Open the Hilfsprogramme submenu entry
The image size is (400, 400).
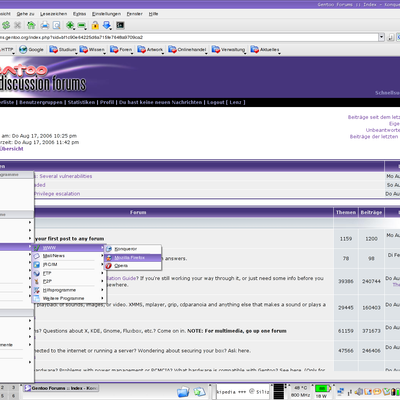coord(69,290)
